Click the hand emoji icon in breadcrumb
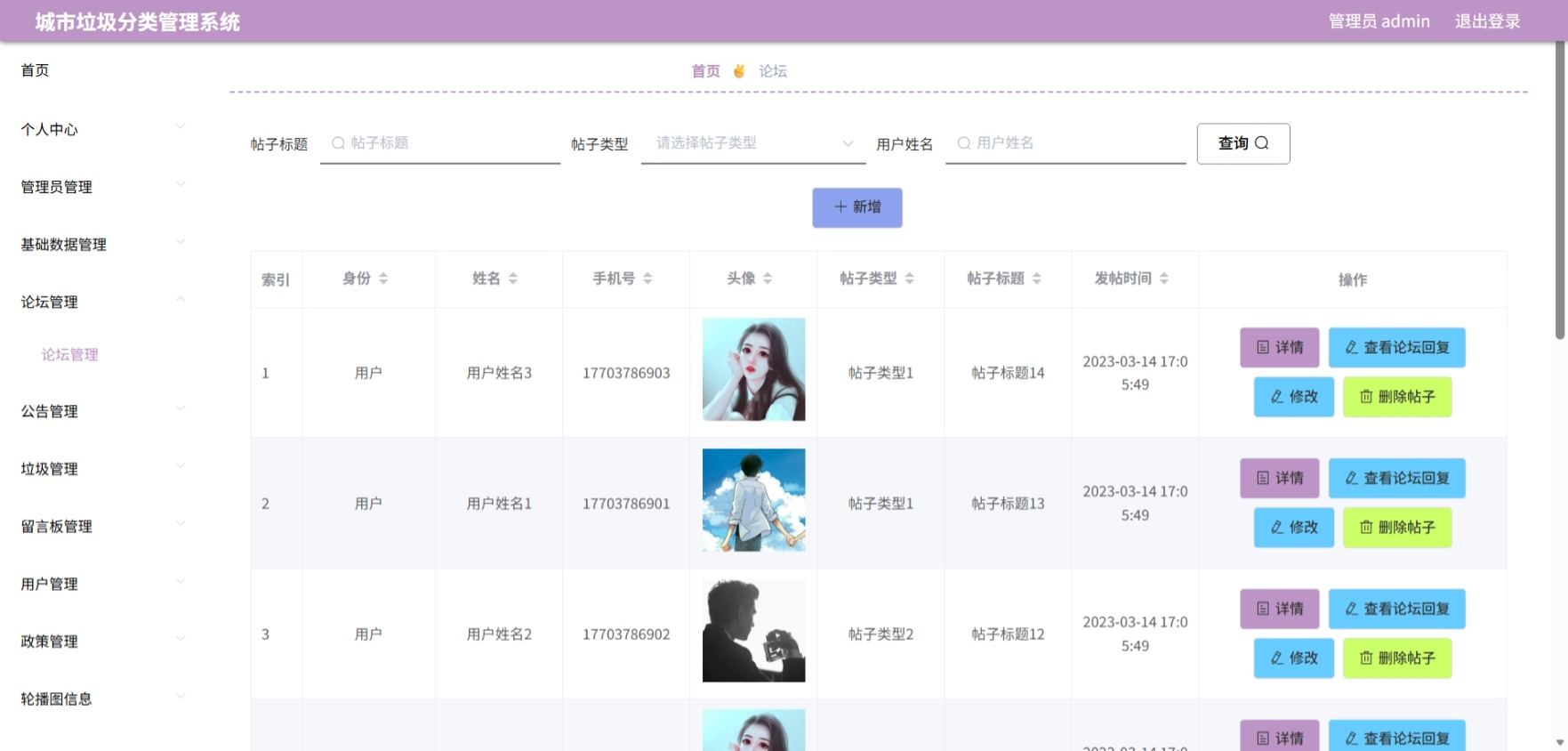This screenshot has width=1568, height=751. click(739, 71)
